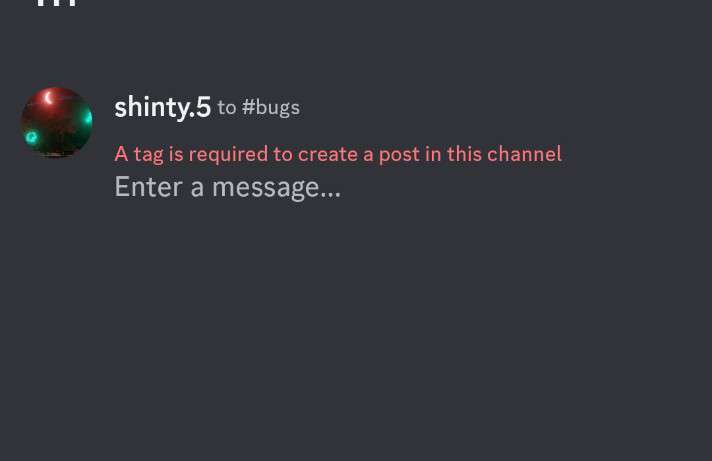Select the shinty.5 username
The height and width of the screenshot is (461, 712).
tap(163, 107)
